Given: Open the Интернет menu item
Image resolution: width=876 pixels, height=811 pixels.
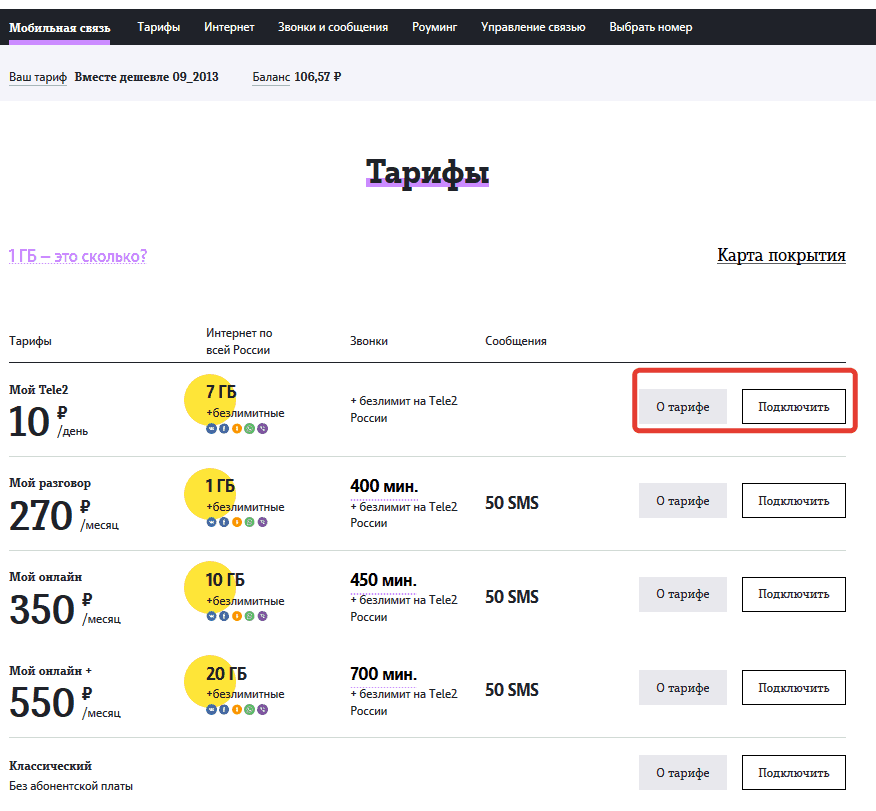Looking at the screenshot, I should tap(229, 27).
